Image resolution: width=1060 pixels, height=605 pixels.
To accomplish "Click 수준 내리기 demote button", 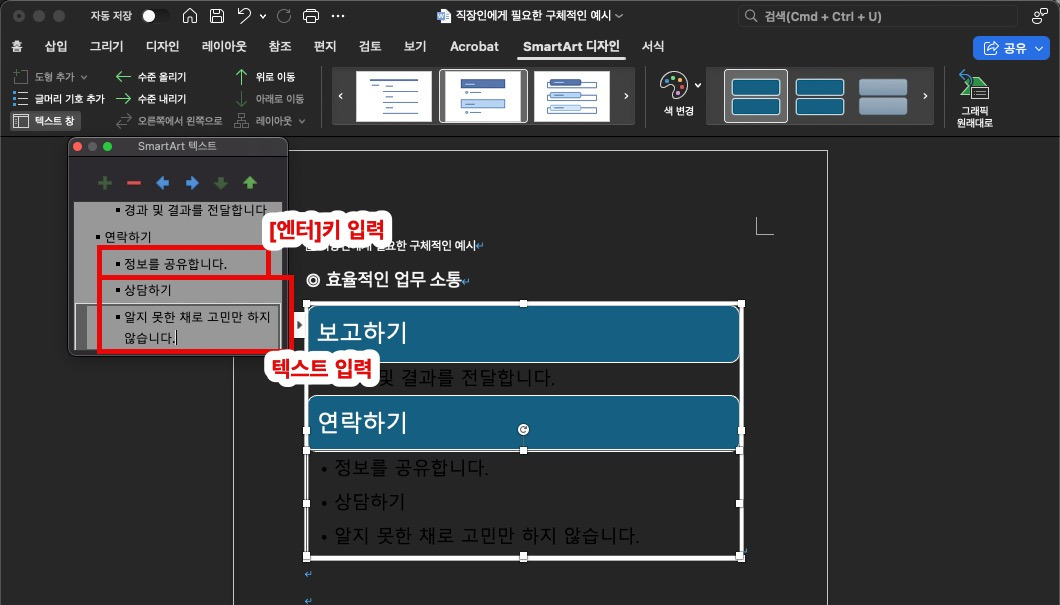I will pos(151,99).
